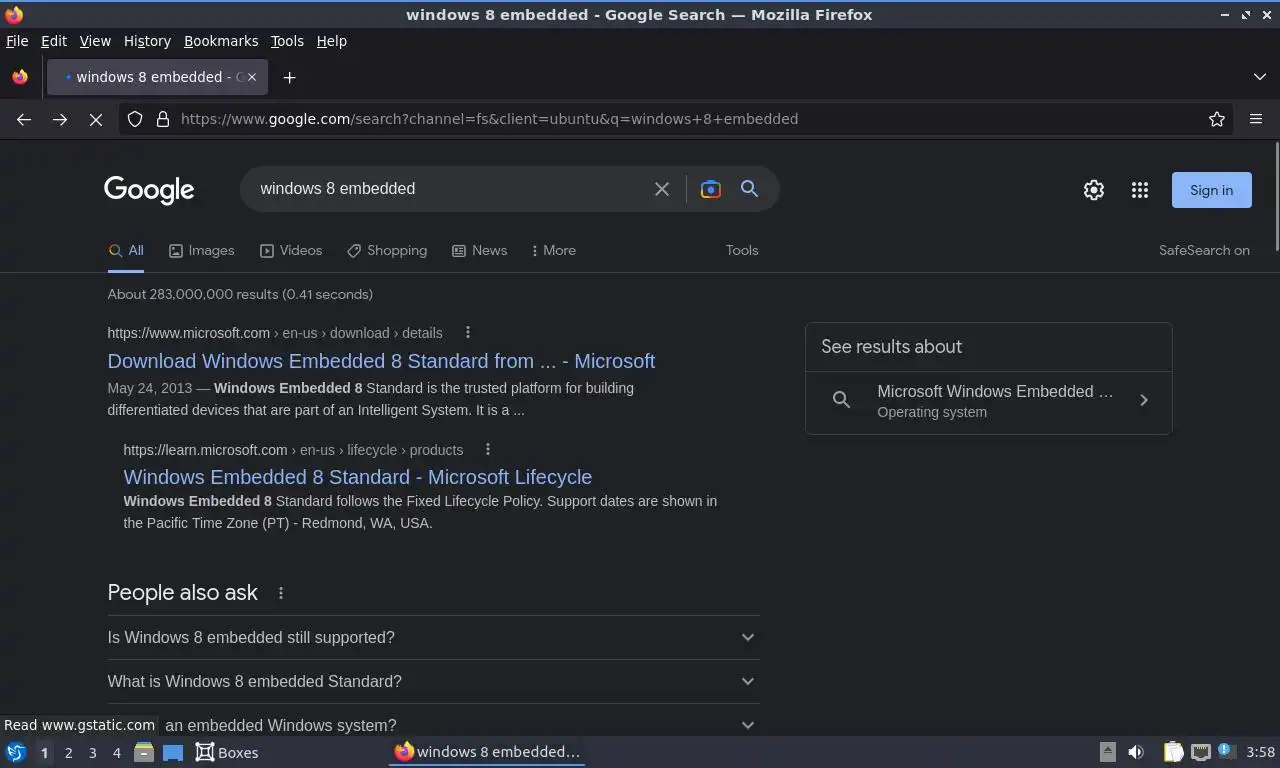Viewport: 1280px width, 768px height.
Task: Open the View menu
Action: coord(95,41)
